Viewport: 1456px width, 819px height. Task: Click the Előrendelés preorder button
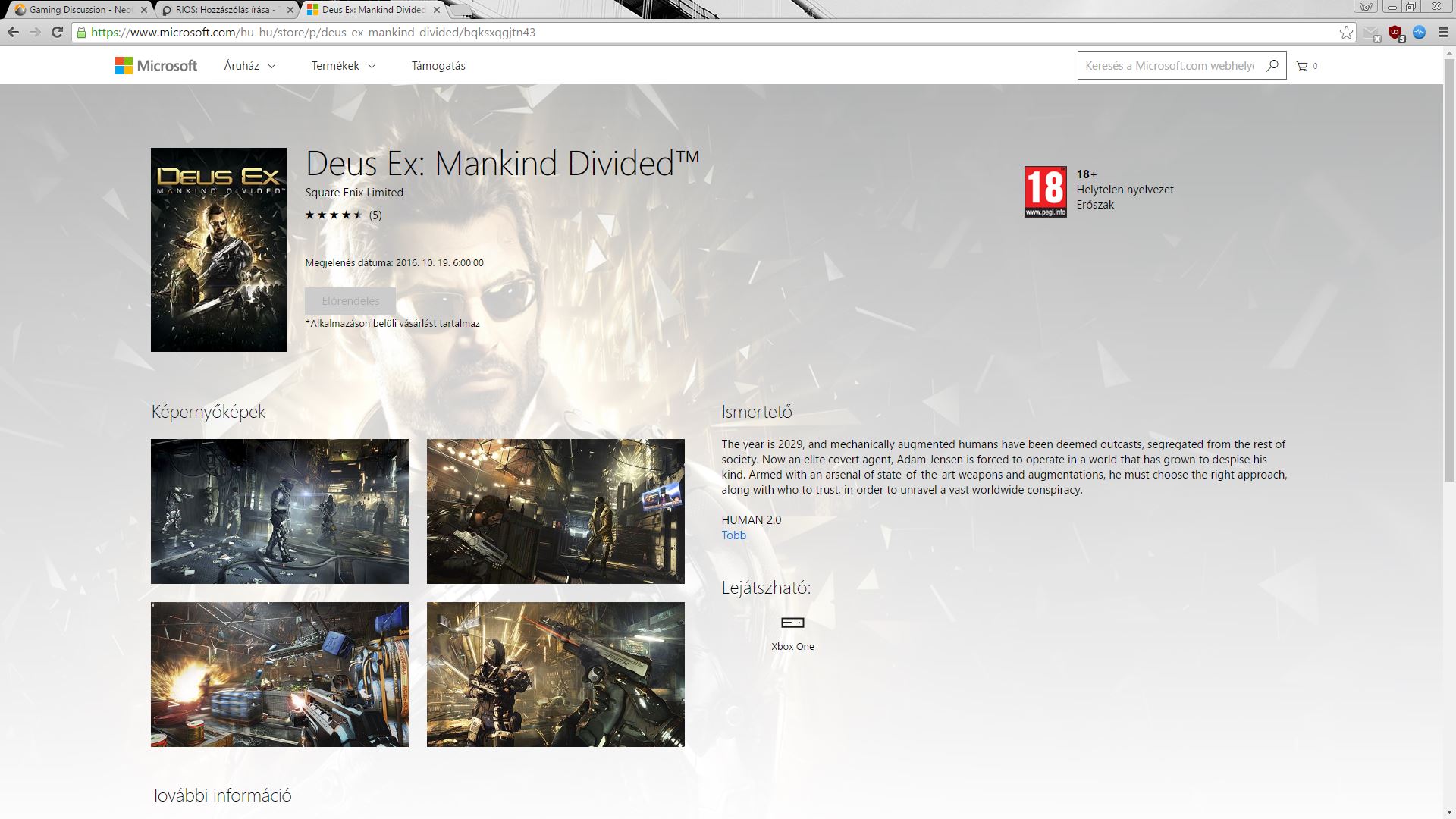click(350, 301)
